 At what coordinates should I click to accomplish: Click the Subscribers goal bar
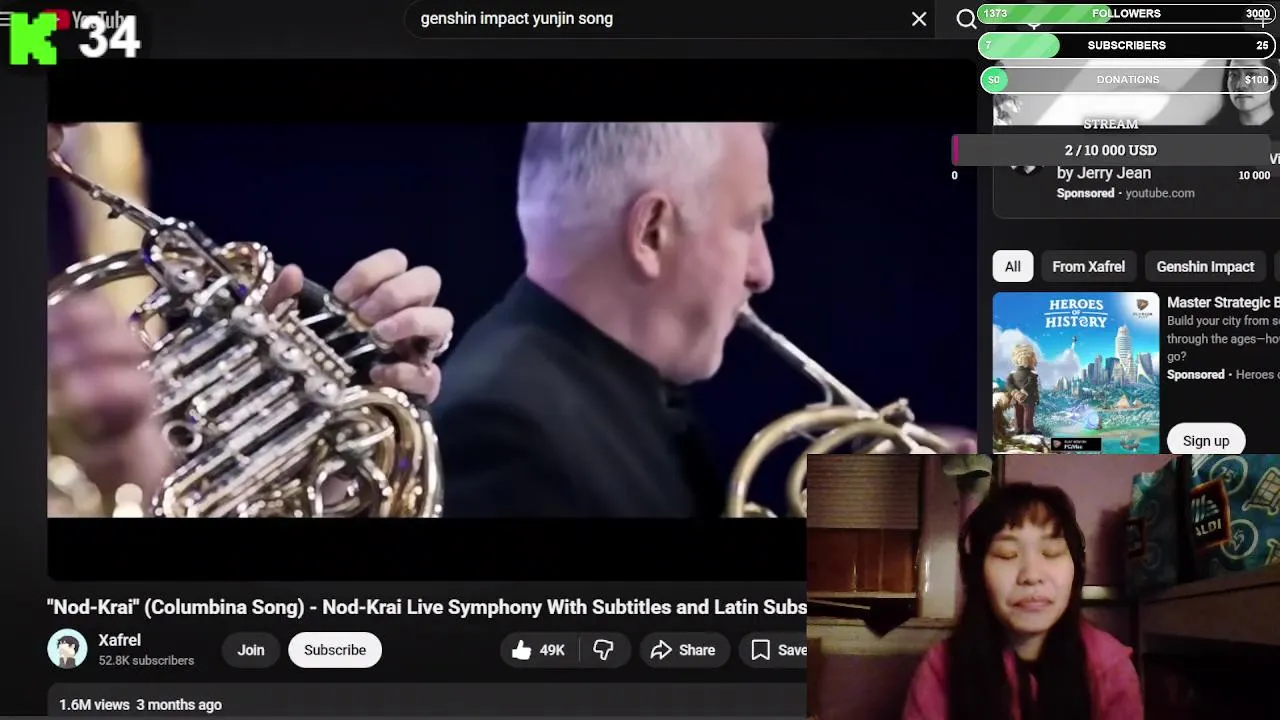[1126, 46]
